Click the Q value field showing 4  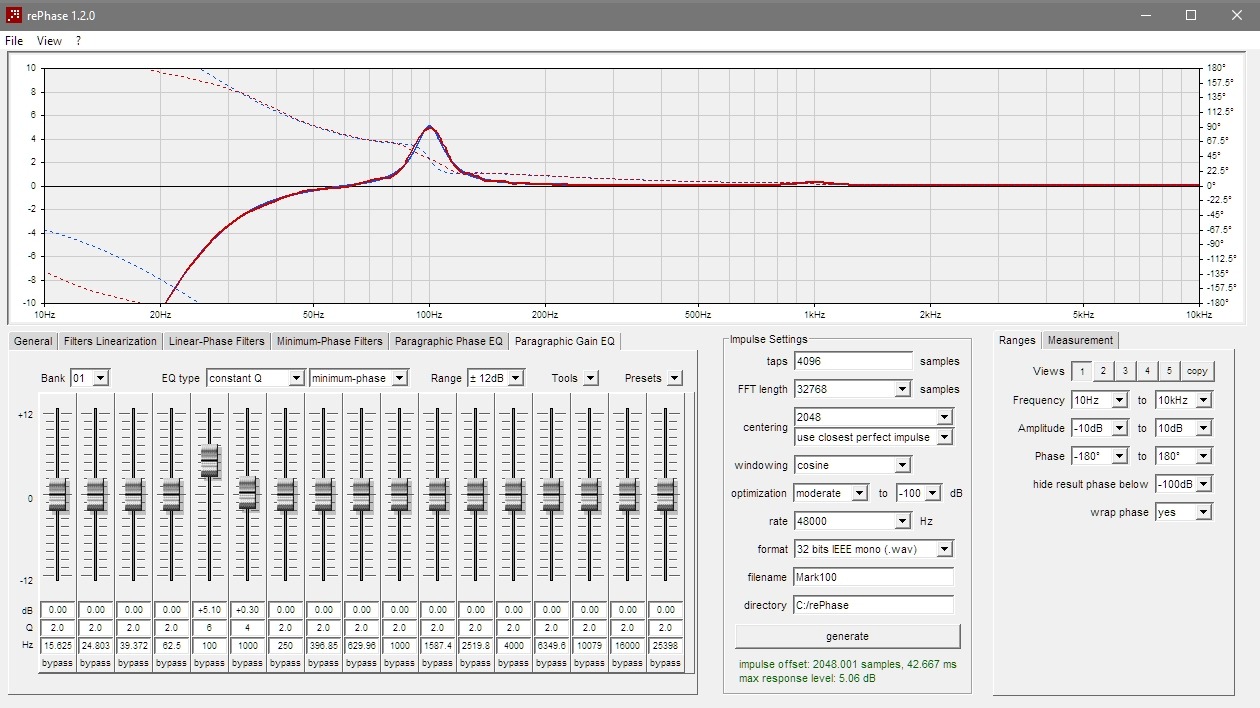click(247, 628)
